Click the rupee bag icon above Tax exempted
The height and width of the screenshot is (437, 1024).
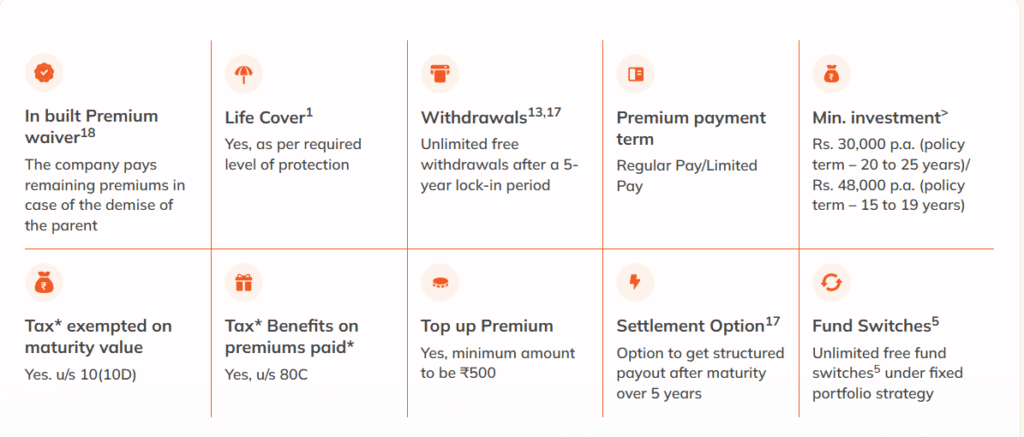[44, 282]
